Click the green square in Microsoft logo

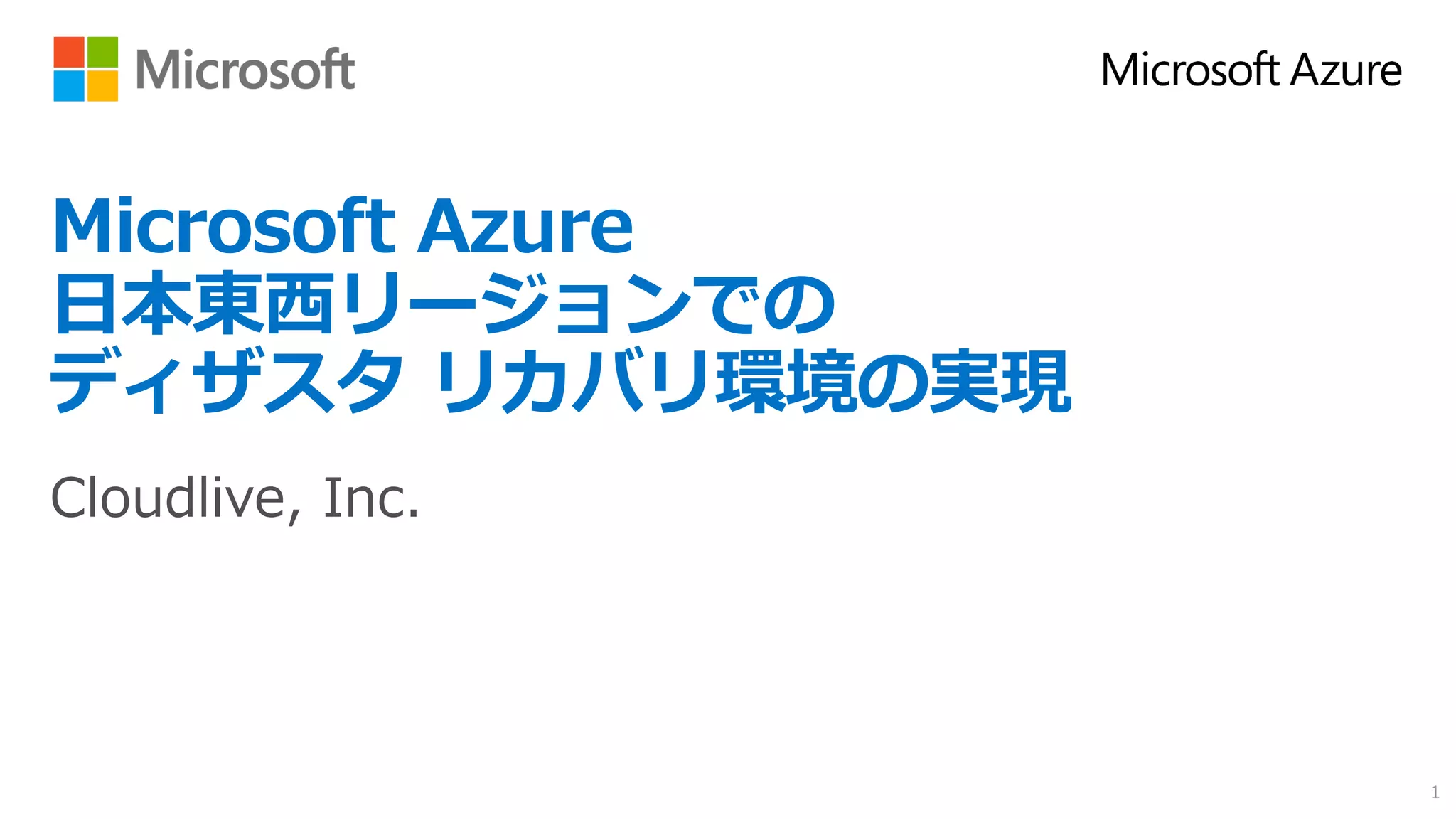point(102,52)
